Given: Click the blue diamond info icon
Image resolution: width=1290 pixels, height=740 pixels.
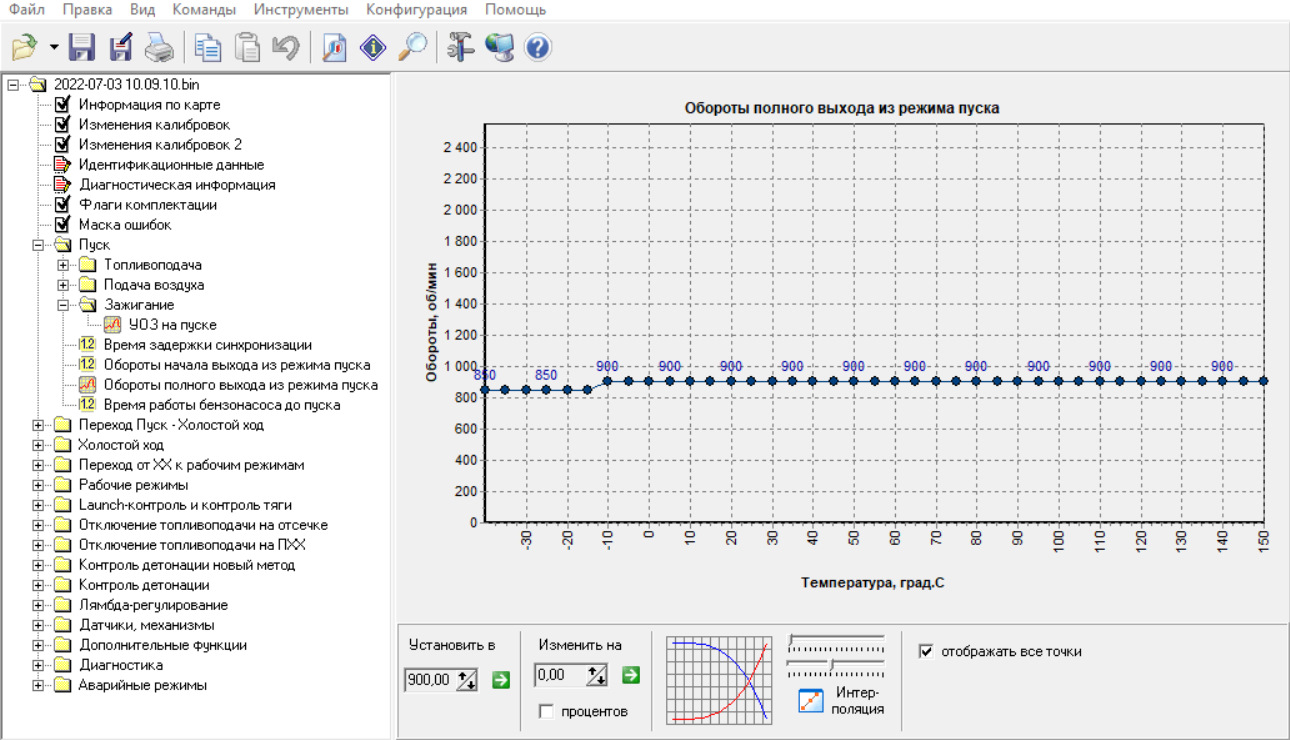Looking at the screenshot, I should point(373,47).
